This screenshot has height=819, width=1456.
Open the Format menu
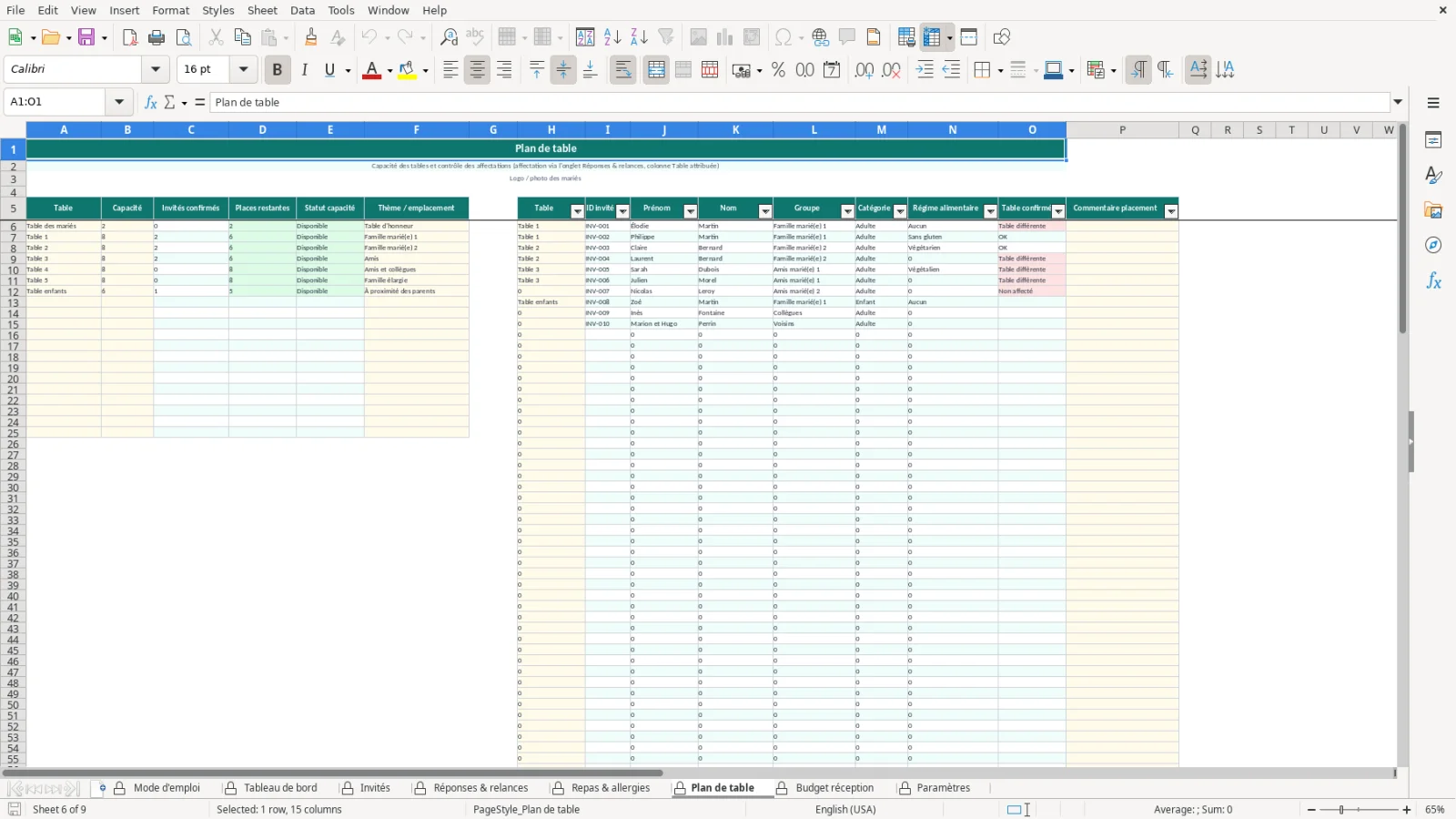pyautogui.click(x=171, y=10)
